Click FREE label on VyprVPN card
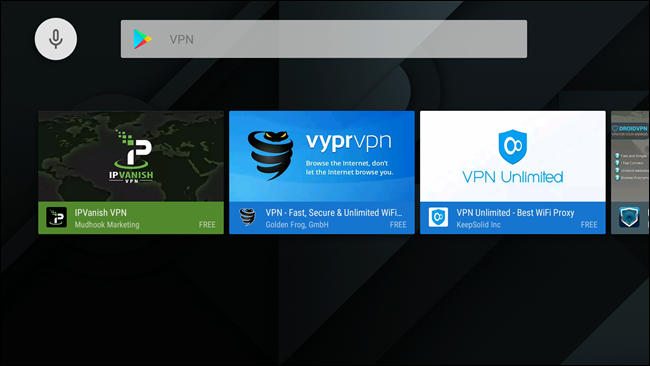 click(x=398, y=225)
